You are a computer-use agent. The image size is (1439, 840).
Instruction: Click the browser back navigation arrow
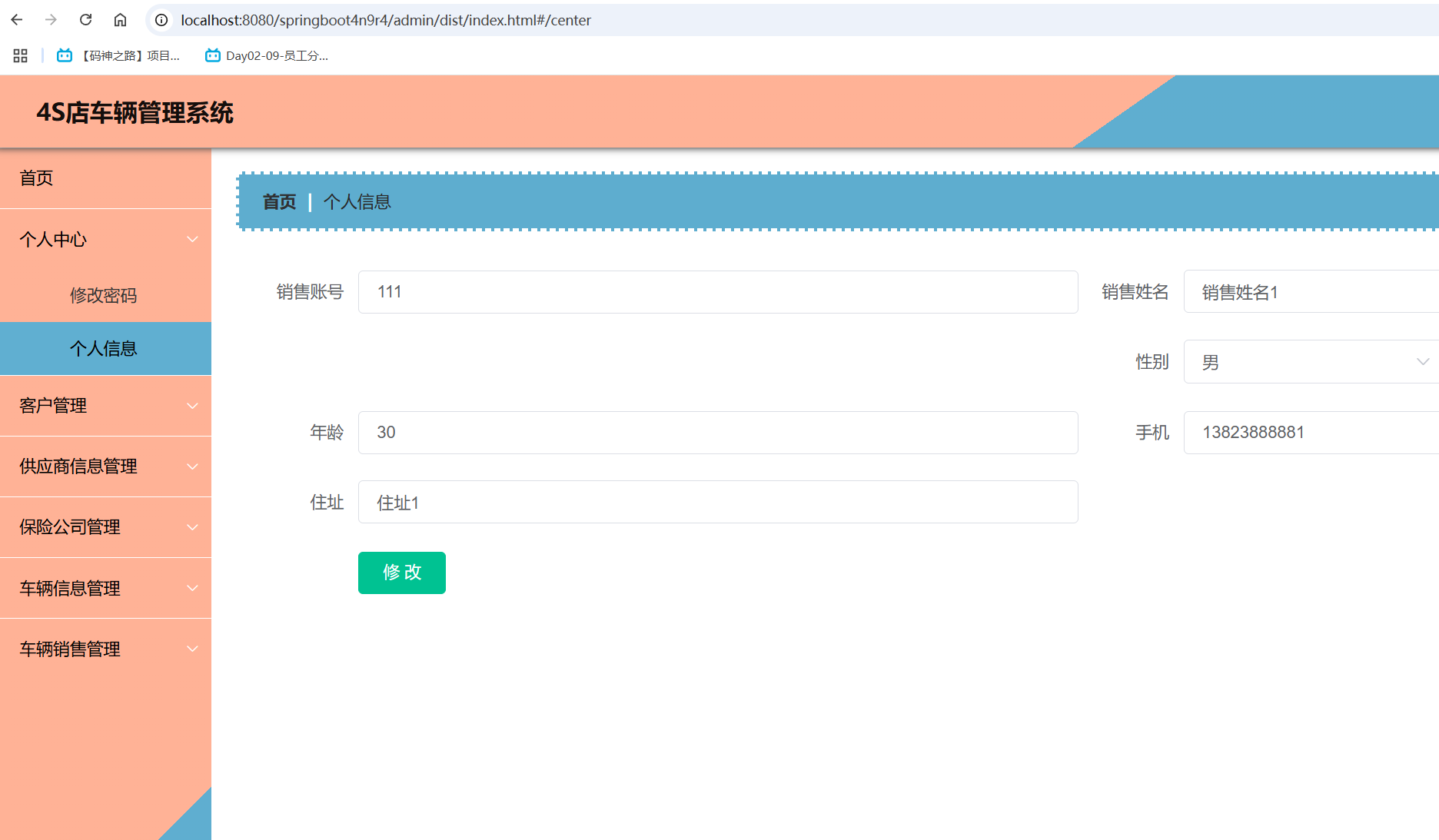coord(16,20)
